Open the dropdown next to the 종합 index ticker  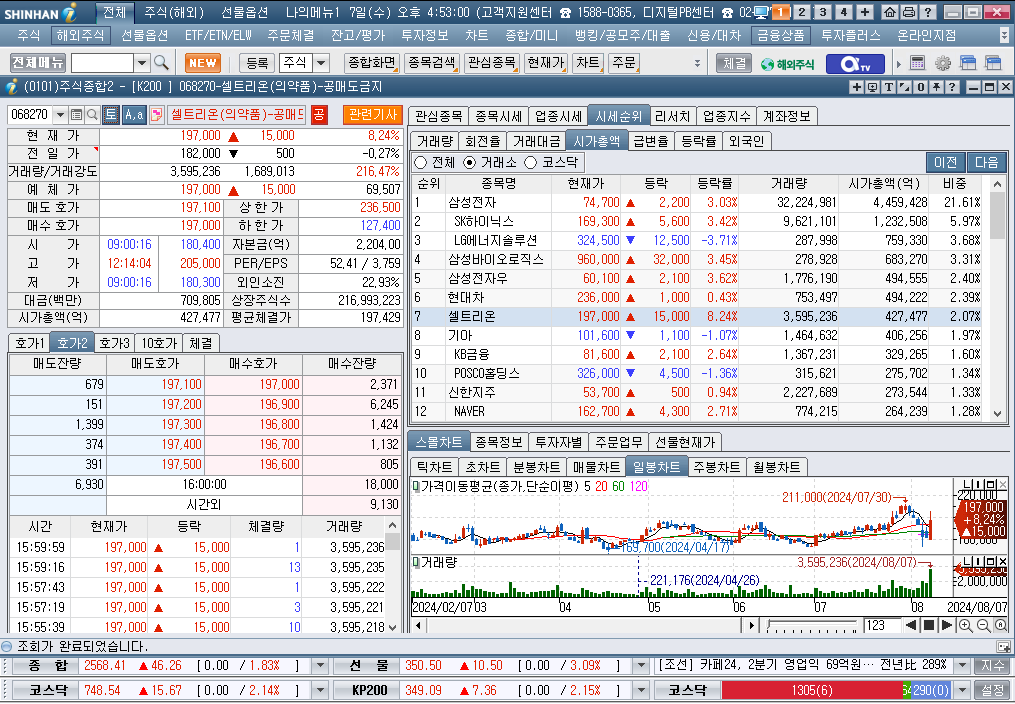click(x=320, y=665)
